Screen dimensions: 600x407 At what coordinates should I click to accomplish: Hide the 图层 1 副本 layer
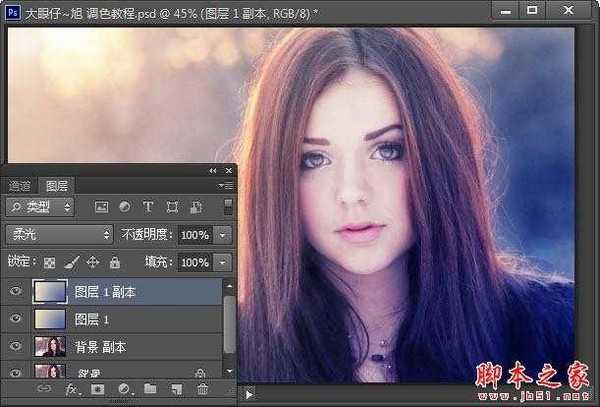click(14, 292)
